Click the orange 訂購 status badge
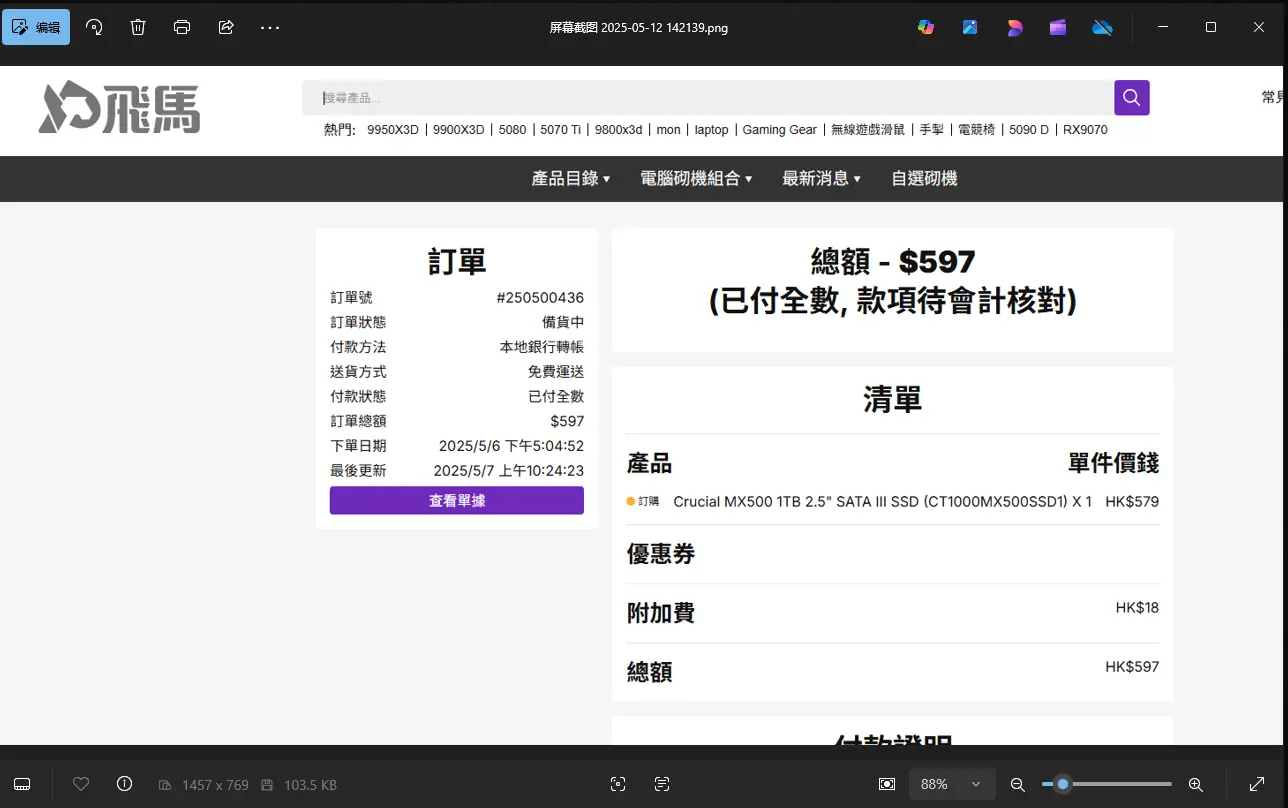Screen dimensions: 1288x808 point(643,502)
